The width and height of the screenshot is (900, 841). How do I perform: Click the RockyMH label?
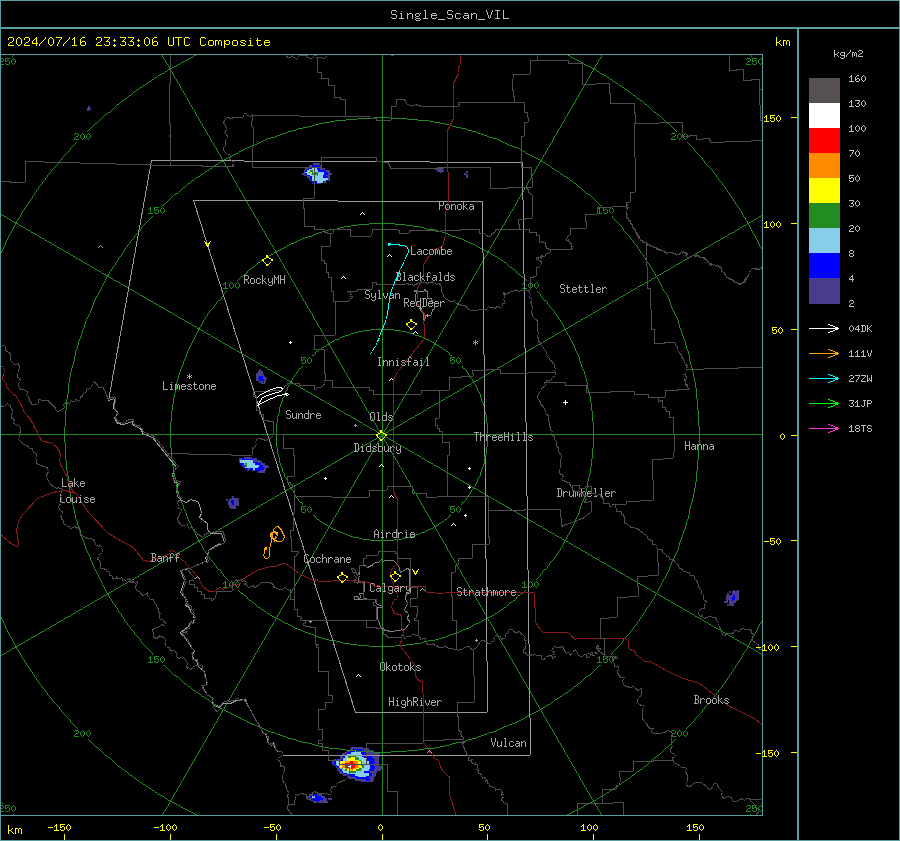coord(264,280)
